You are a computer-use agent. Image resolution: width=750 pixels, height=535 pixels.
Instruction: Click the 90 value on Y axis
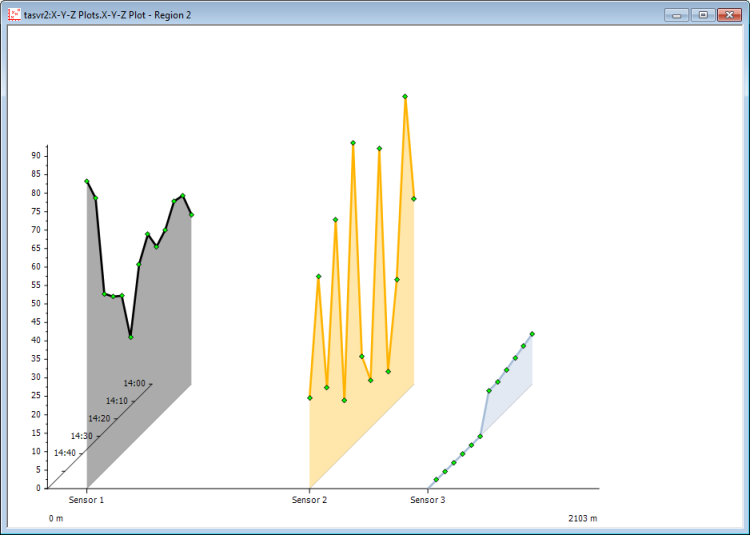click(x=36, y=156)
